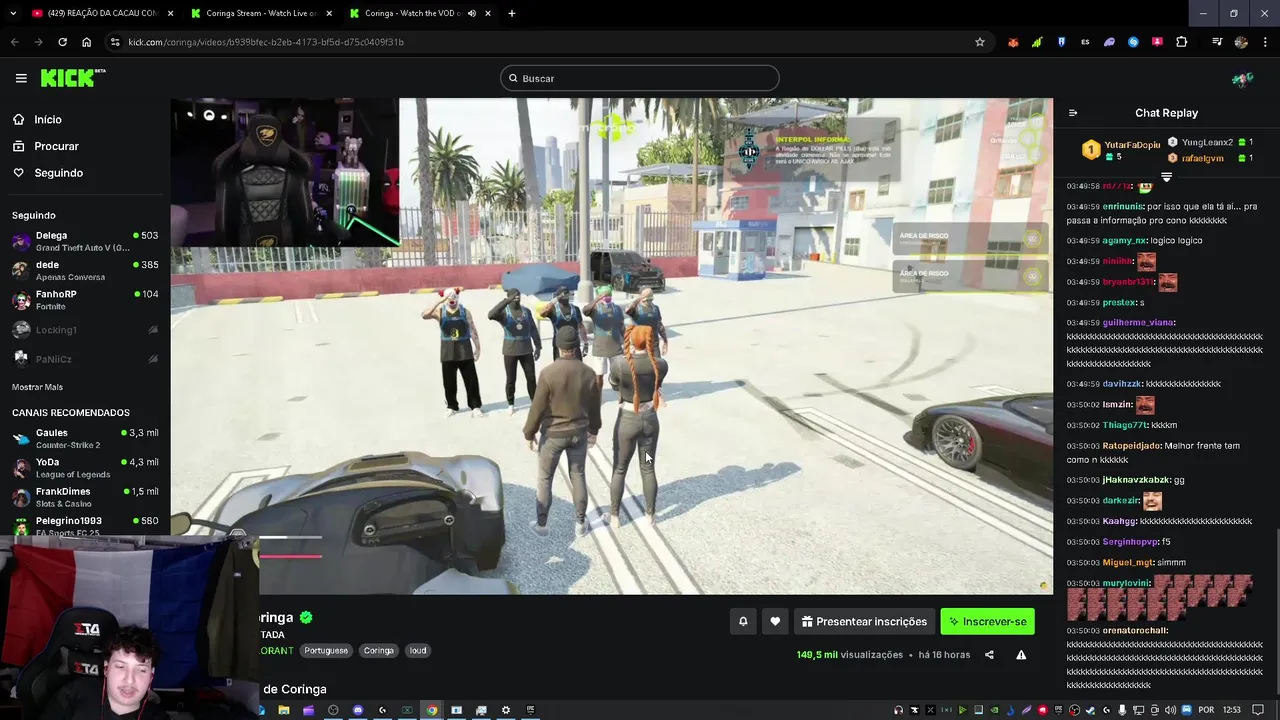This screenshot has width=1280, height=720.
Task: Click the heart follow button
Action: (775, 621)
